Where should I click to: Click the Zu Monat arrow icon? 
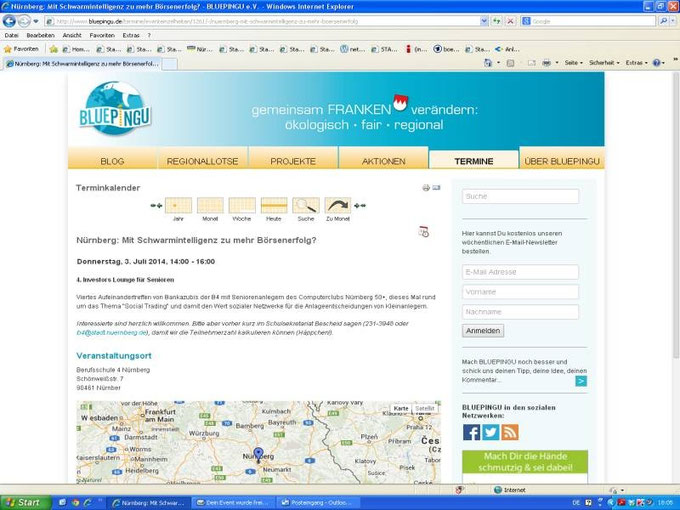[338, 206]
